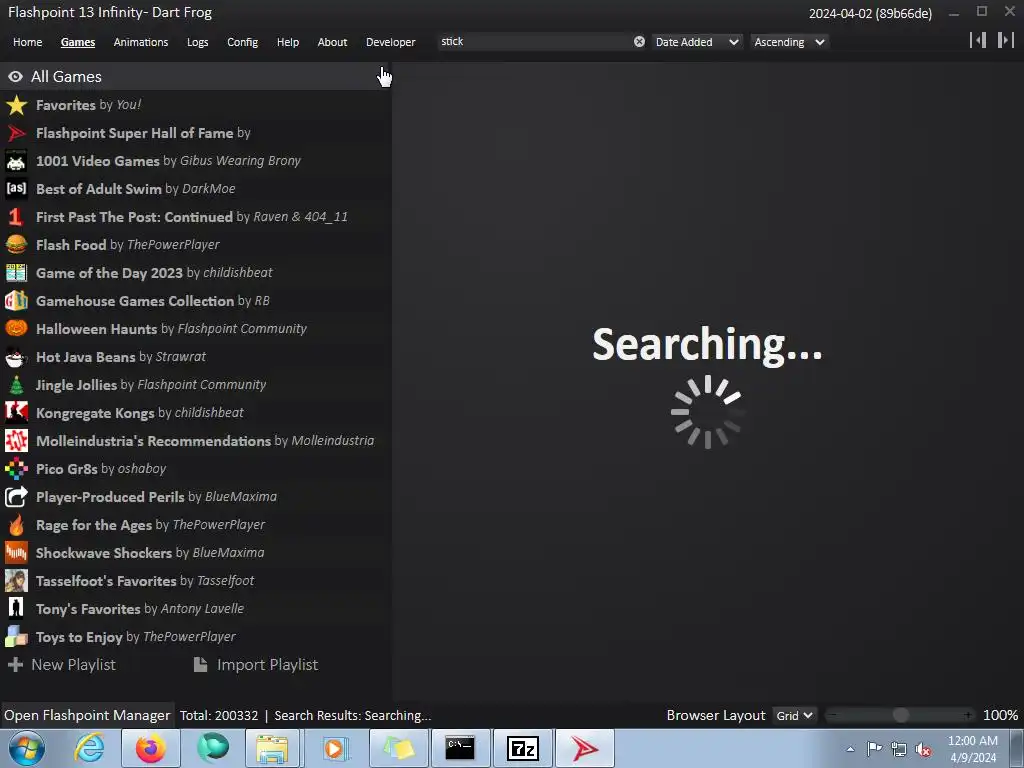Click the network tray icon
Viewport: 1024px width, 768px height.
899,749
